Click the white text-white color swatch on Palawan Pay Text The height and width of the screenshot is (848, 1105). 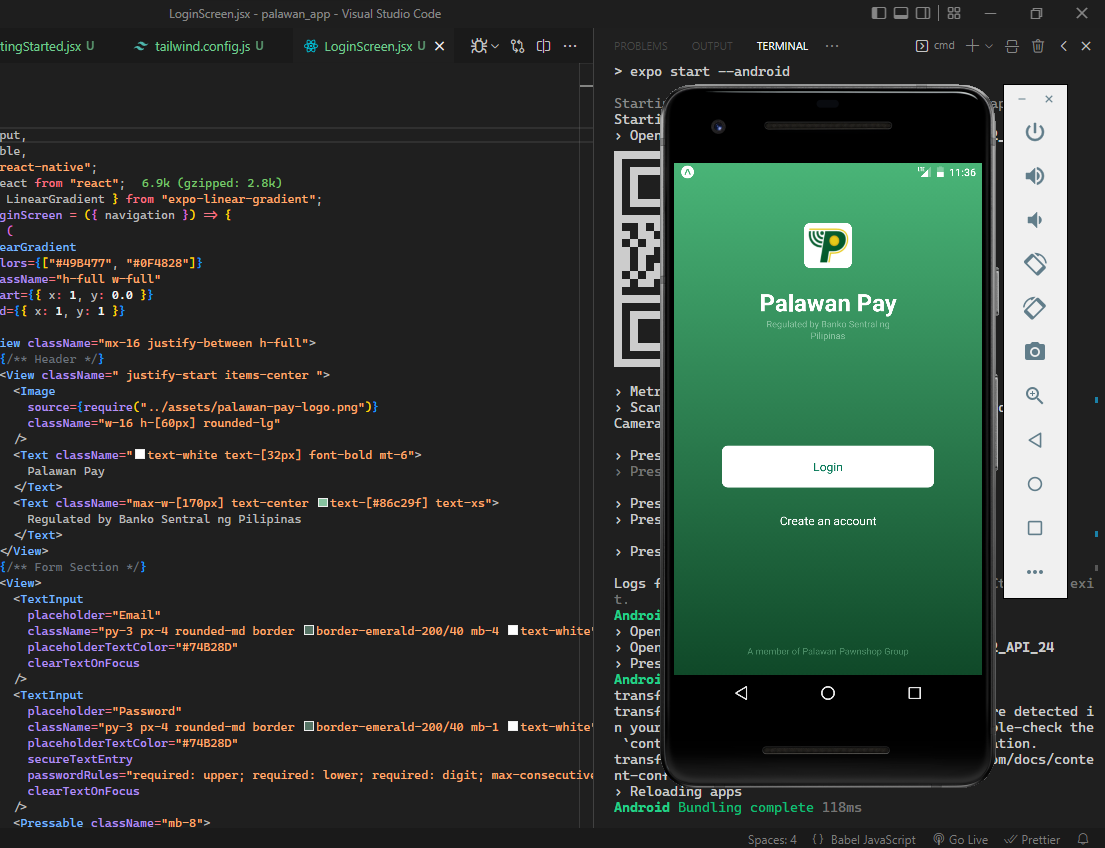tap(140, 455)
